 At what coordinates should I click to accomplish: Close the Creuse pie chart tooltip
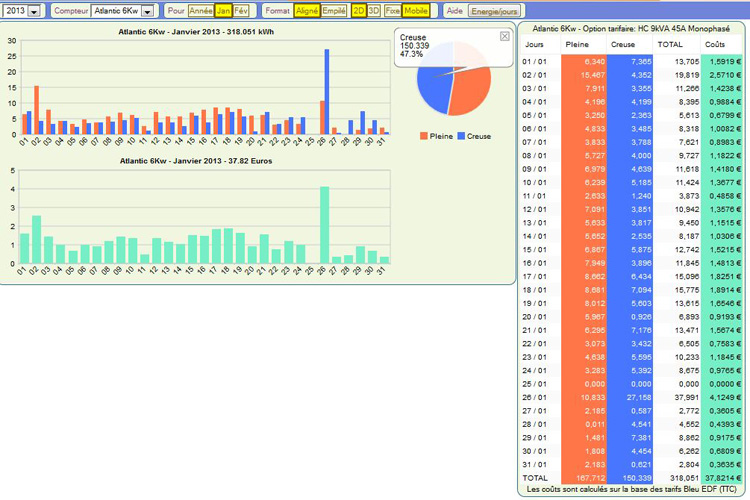pos(504,36)
